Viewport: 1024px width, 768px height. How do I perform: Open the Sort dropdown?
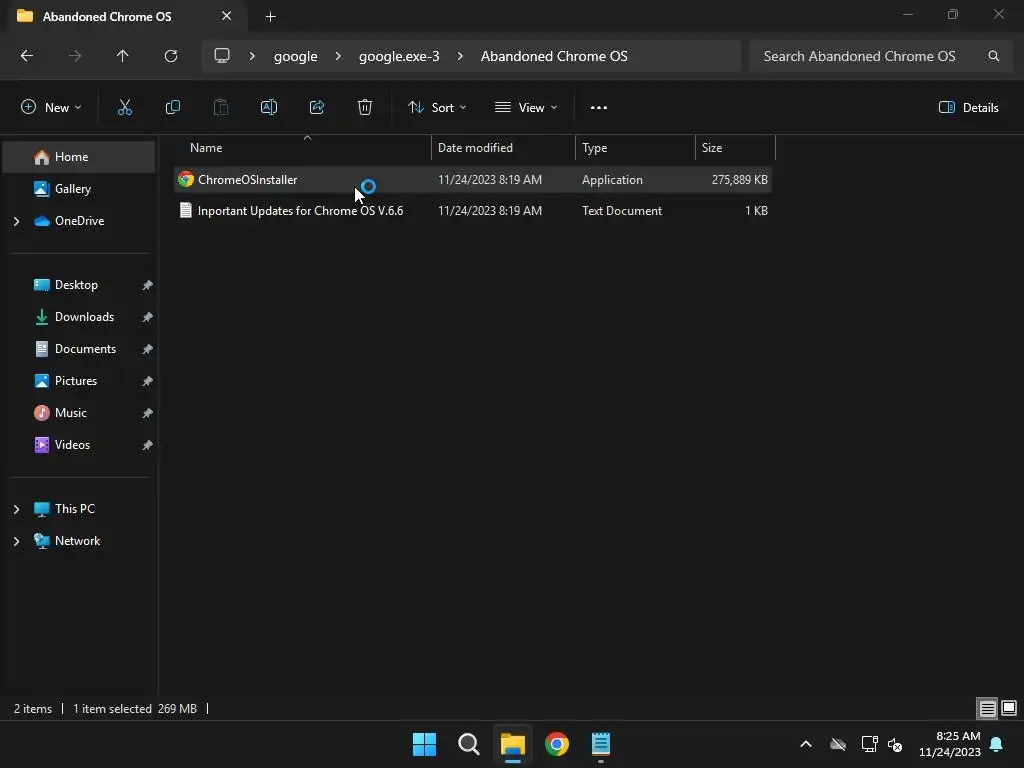[437, 108]
